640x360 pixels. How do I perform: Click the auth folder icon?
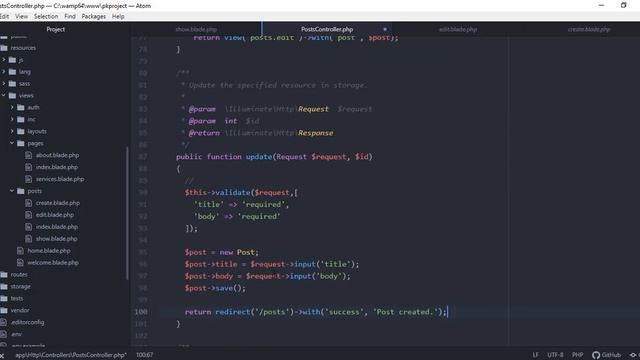(20, 107)
